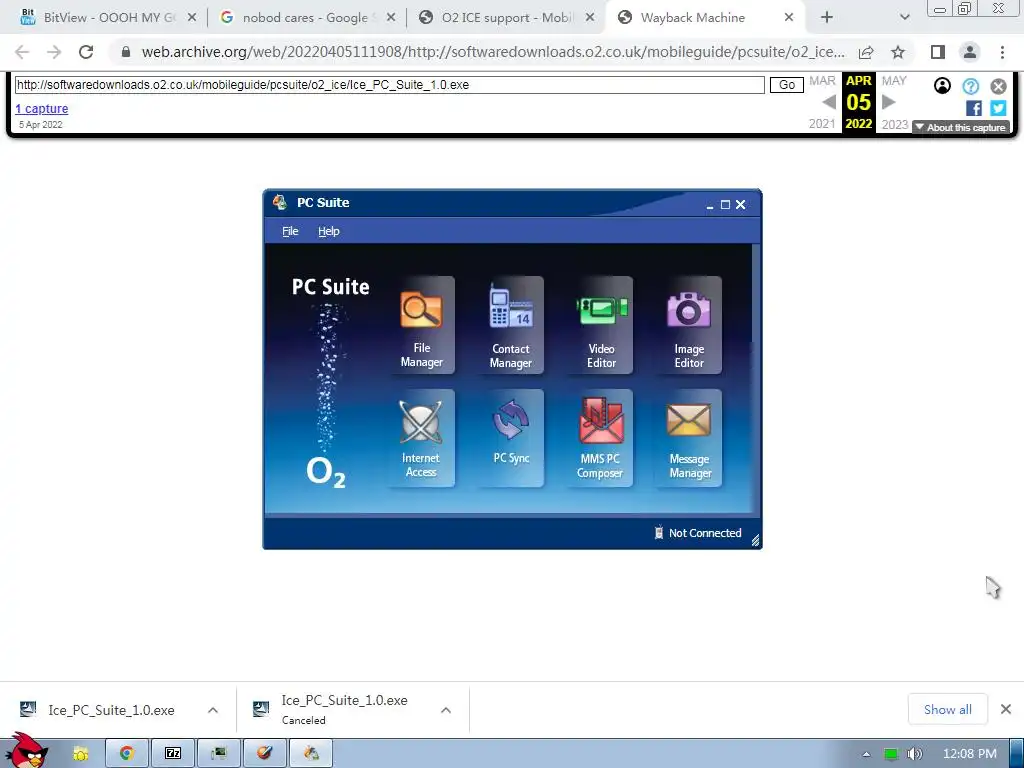Click the browser address bar URL
This screenshot has width=1024, height=768.
tap(493, 52)
